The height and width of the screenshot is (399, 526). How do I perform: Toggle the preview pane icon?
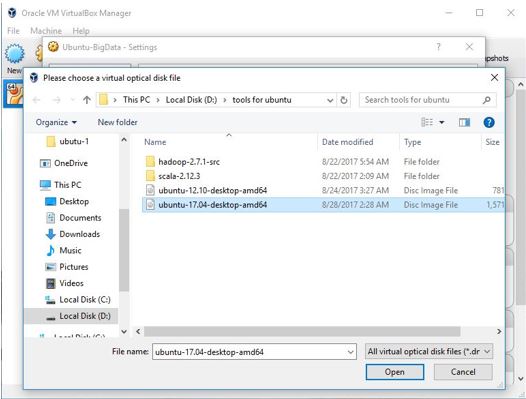[464, 122]
